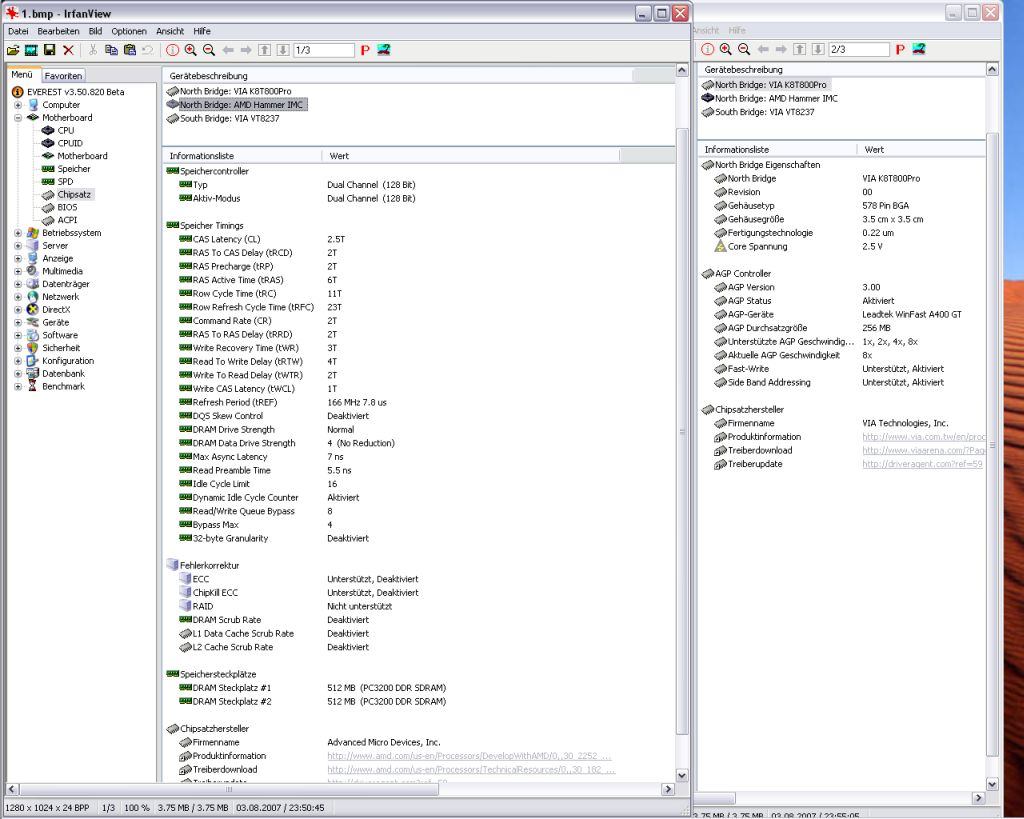Click horizontal scrollbar left arrow in 1.bmp window
The image size is (1024, 819).
[x=12, y=789]
